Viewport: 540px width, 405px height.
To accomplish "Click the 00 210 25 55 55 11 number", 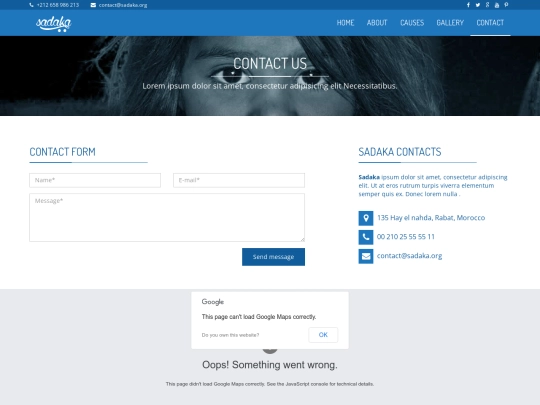I will tap(406, 237).
